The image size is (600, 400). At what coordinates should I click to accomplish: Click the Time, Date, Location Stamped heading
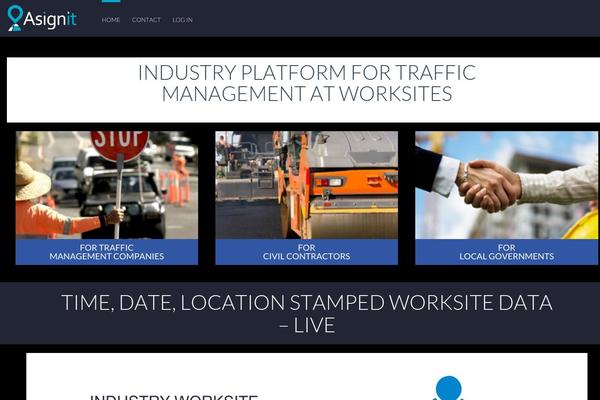click(x=307, y=313)
